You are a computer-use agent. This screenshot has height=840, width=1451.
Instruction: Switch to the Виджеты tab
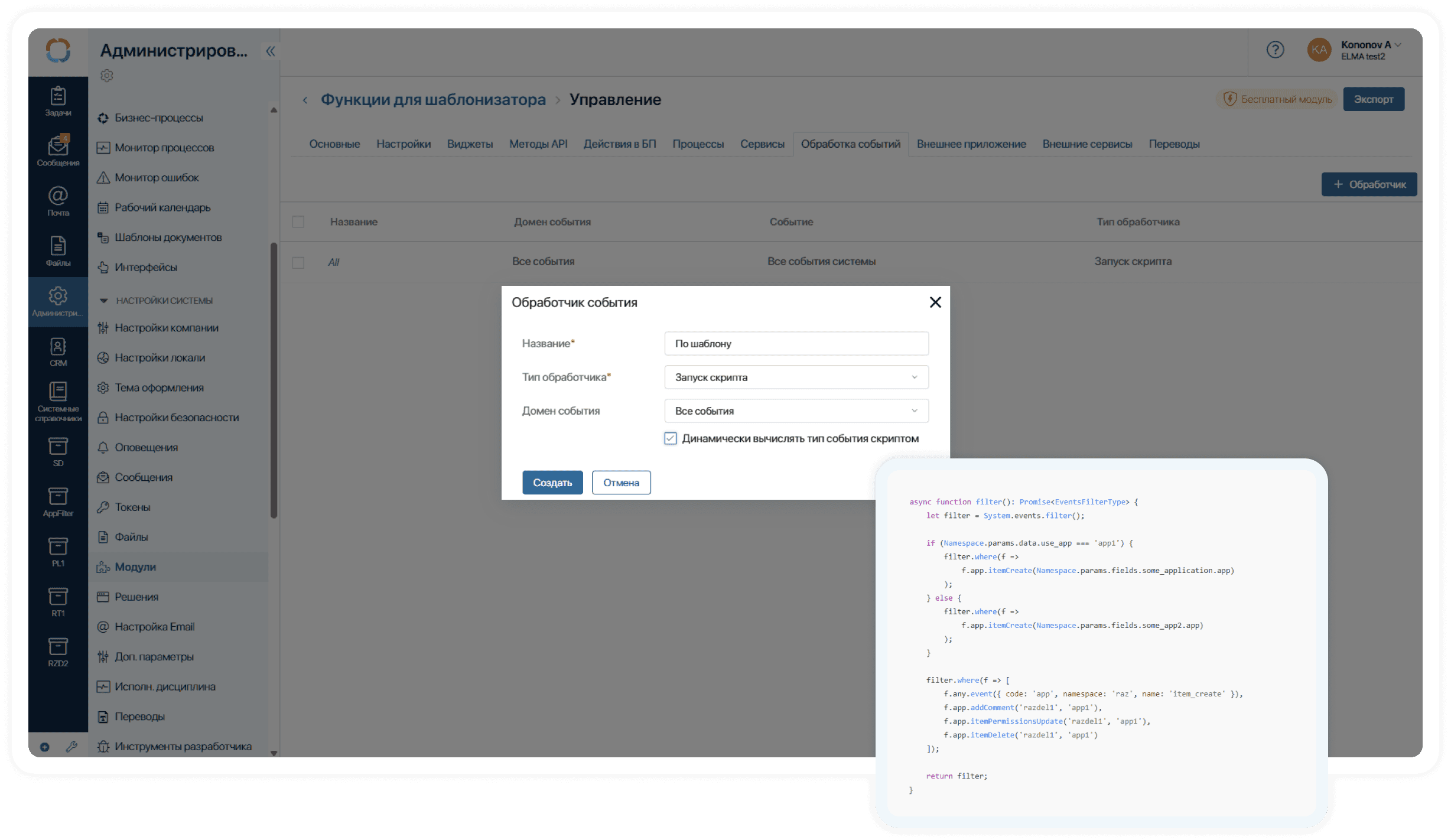[x=470, y=144]
